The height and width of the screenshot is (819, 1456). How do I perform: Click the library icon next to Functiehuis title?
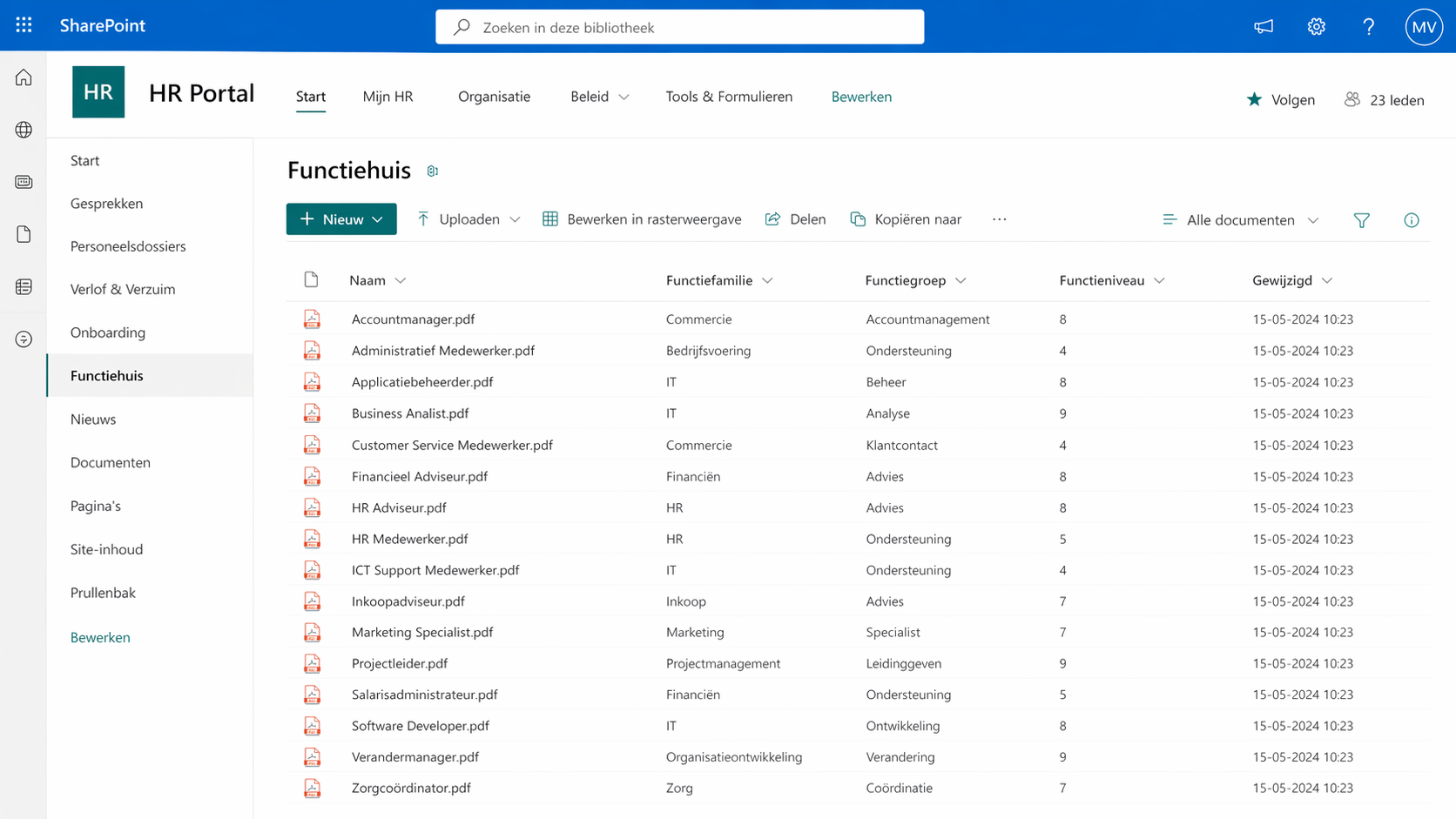tap(432, 171)
